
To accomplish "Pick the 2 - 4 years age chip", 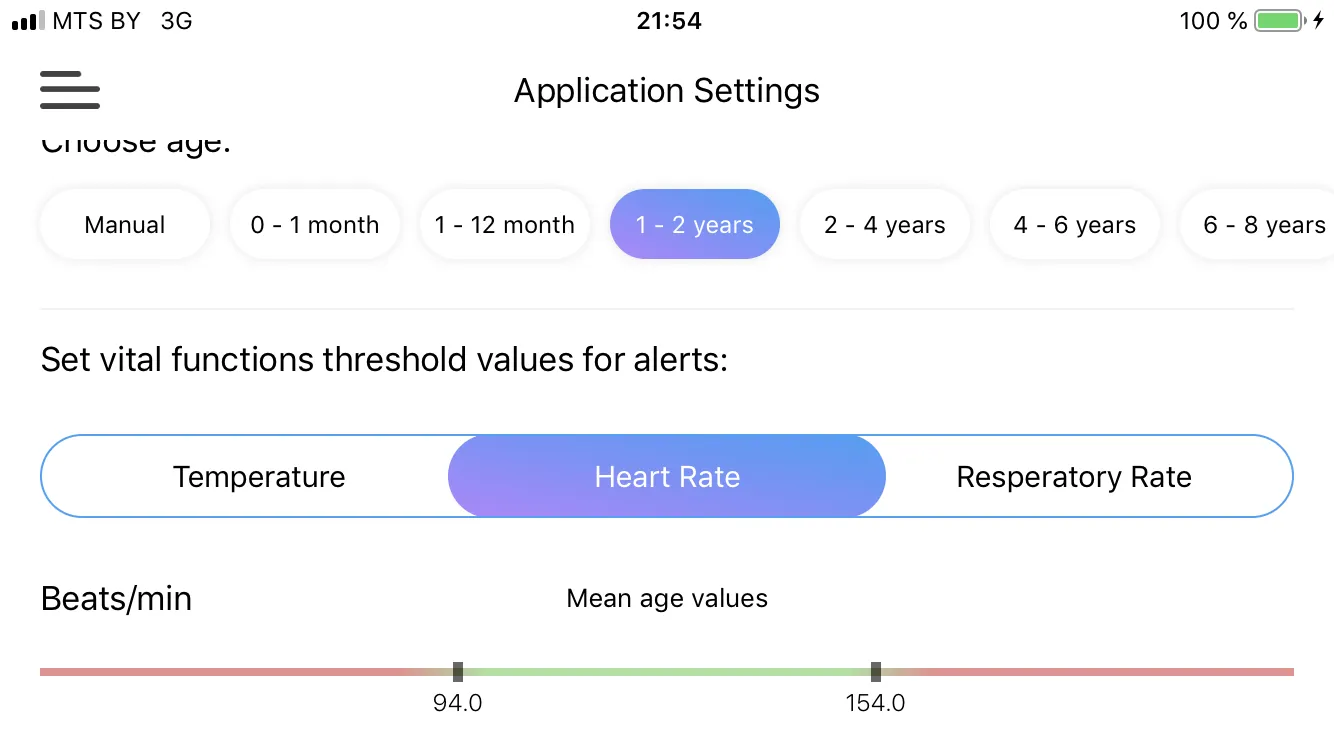I will click(885, 225).
